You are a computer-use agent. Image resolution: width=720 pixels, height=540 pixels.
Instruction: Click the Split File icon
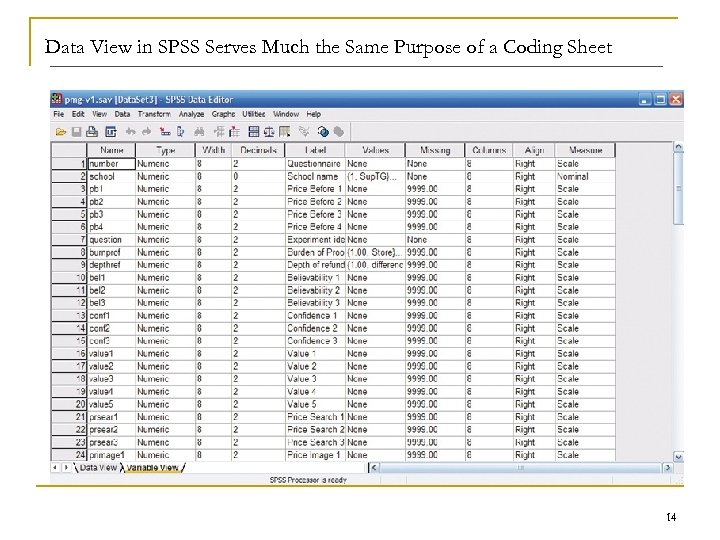coord(253,132)
